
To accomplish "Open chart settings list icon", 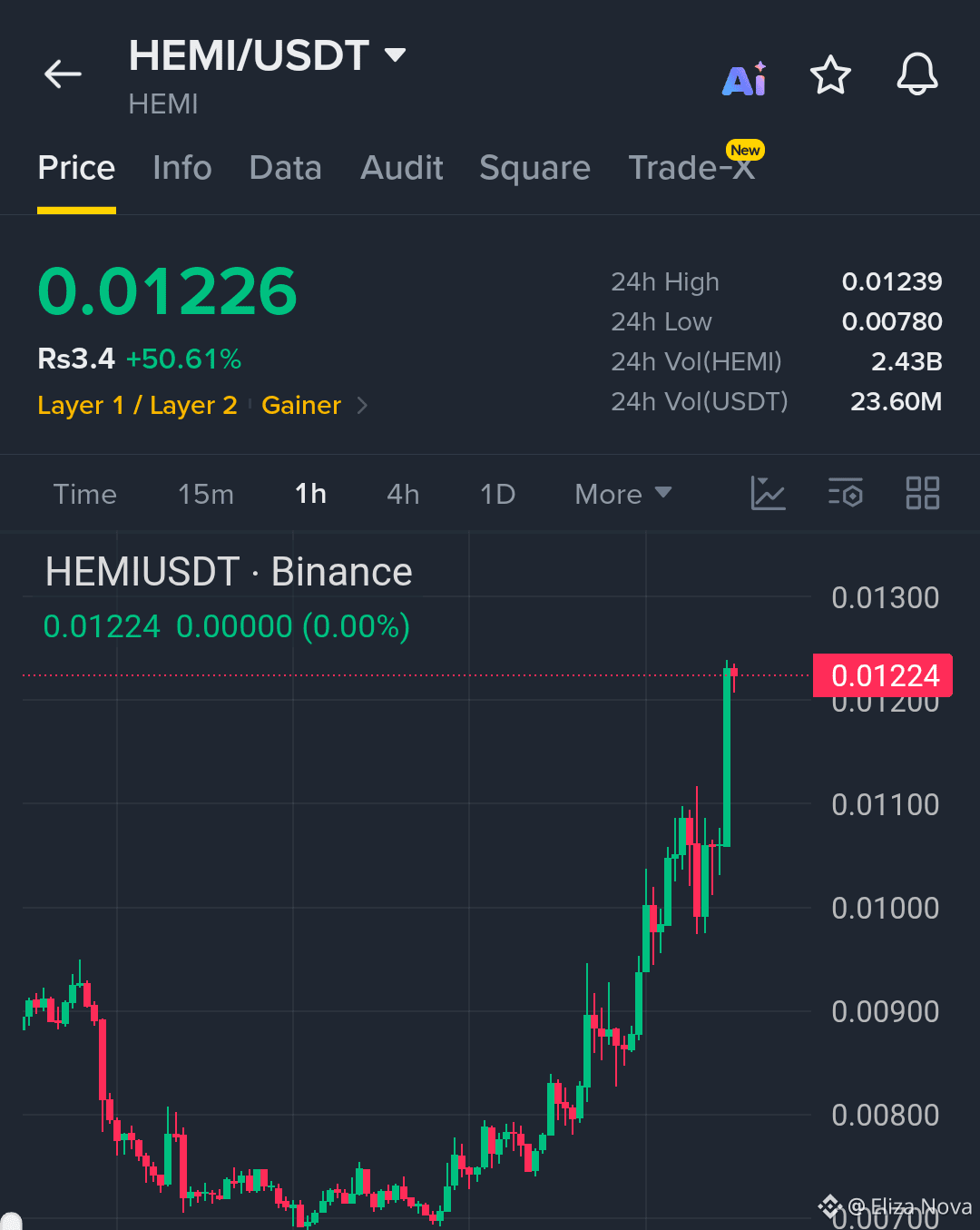I will [x=846, y=493].
